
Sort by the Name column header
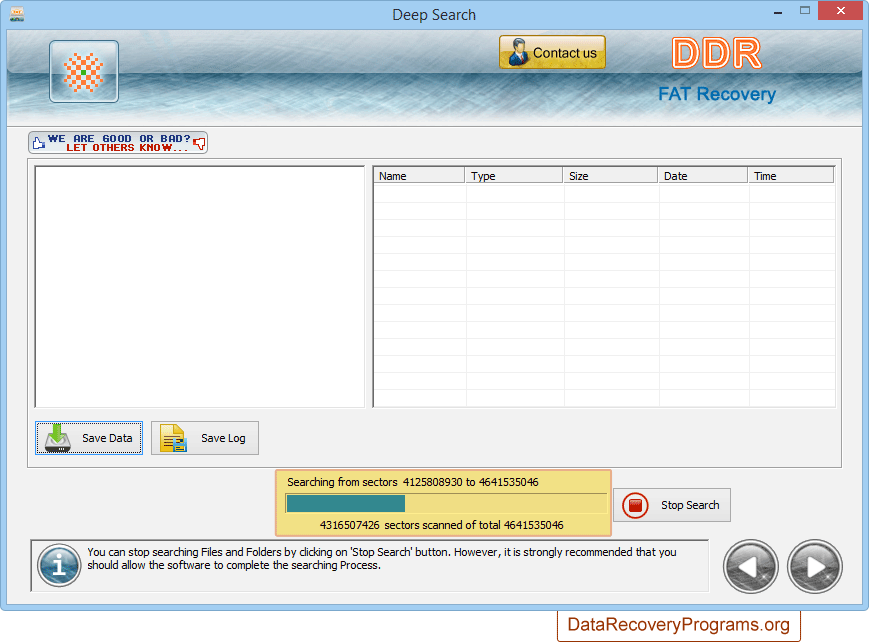coord(419,176)
